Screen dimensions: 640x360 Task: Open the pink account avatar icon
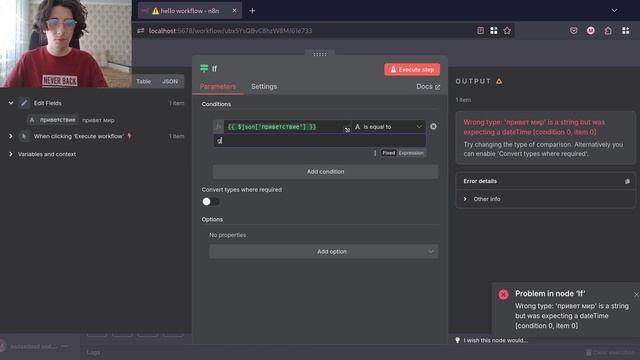point(591,31)
